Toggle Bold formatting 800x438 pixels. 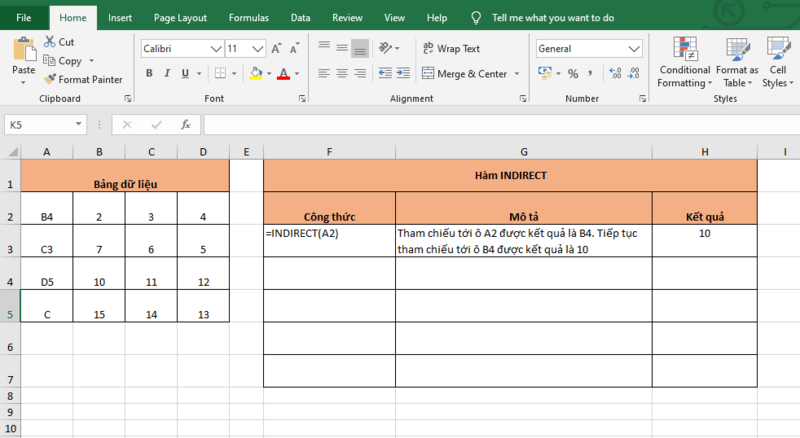point(150,73)
